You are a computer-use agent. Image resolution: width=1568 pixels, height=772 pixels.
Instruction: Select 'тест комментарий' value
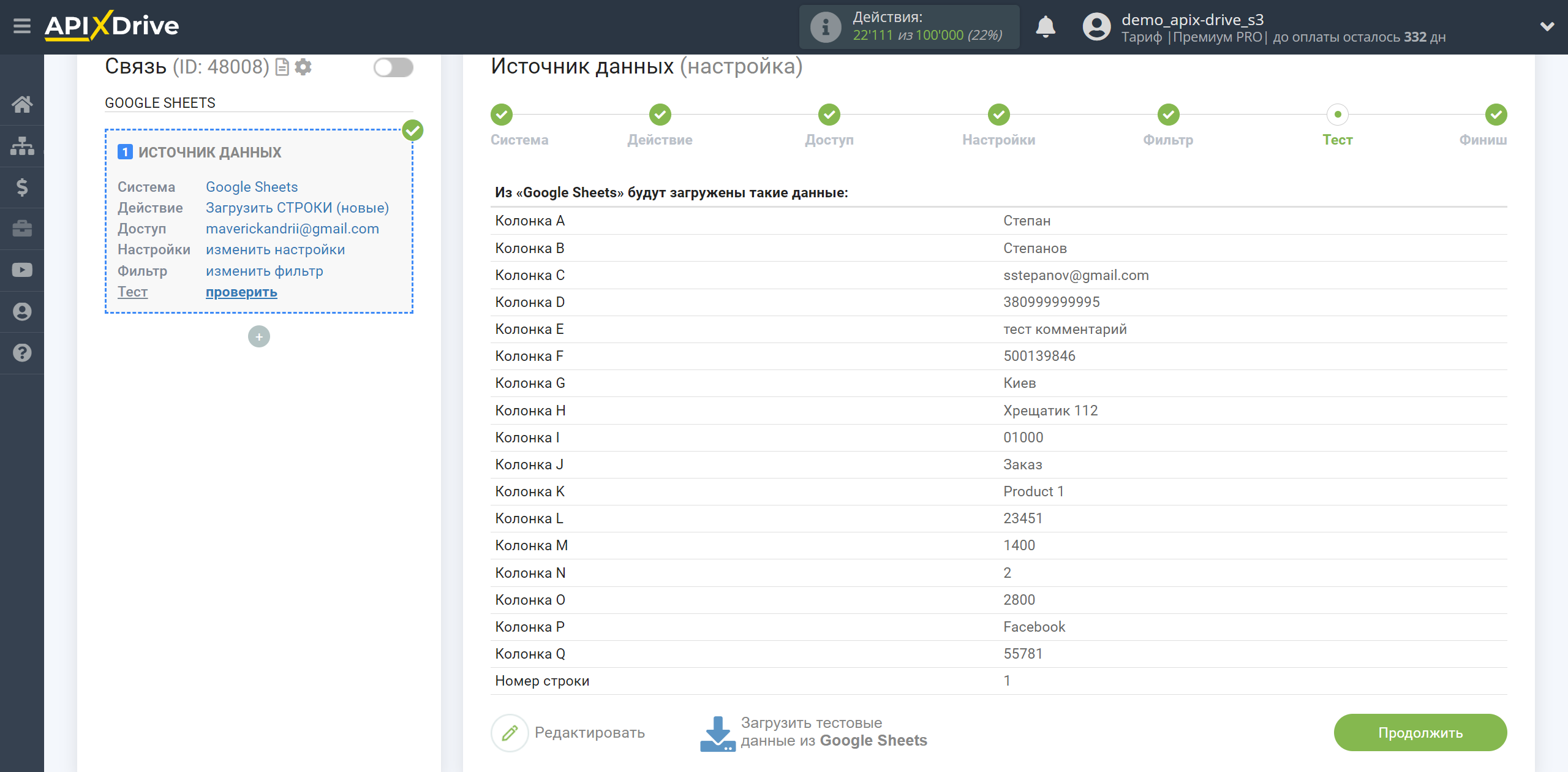(1065, 330)
